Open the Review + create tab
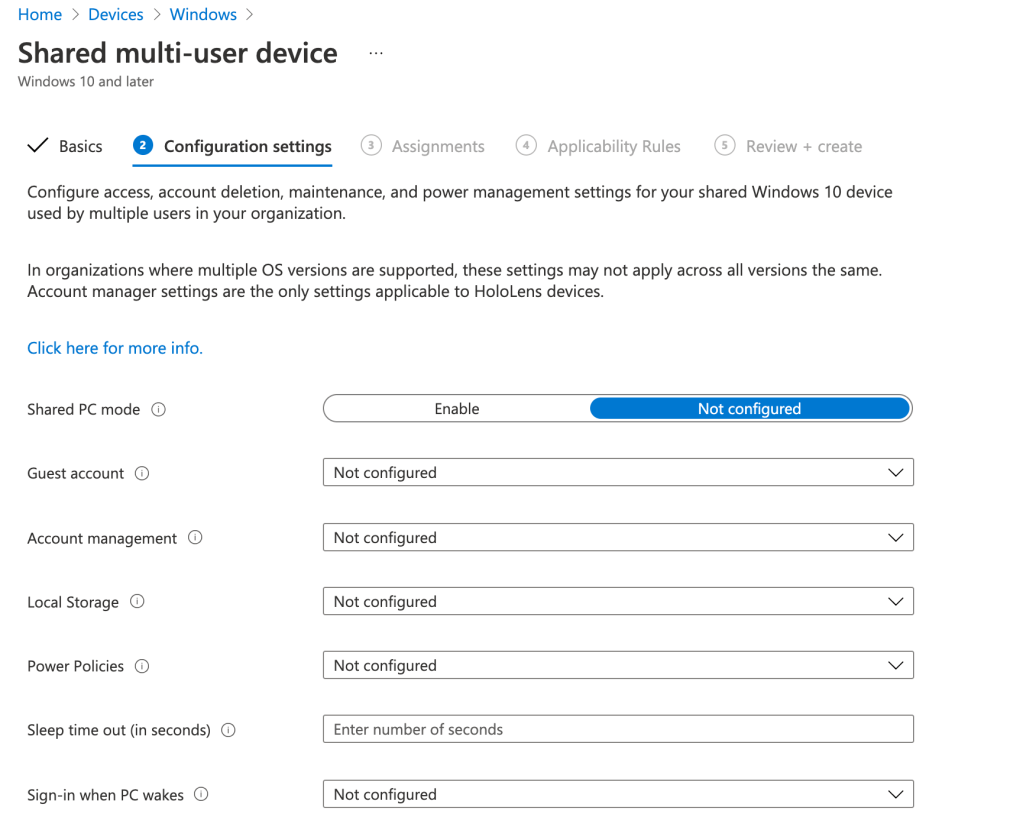The height and width of the screenshot is (827, 1023). pyautogui.click(x=803, y=146)
